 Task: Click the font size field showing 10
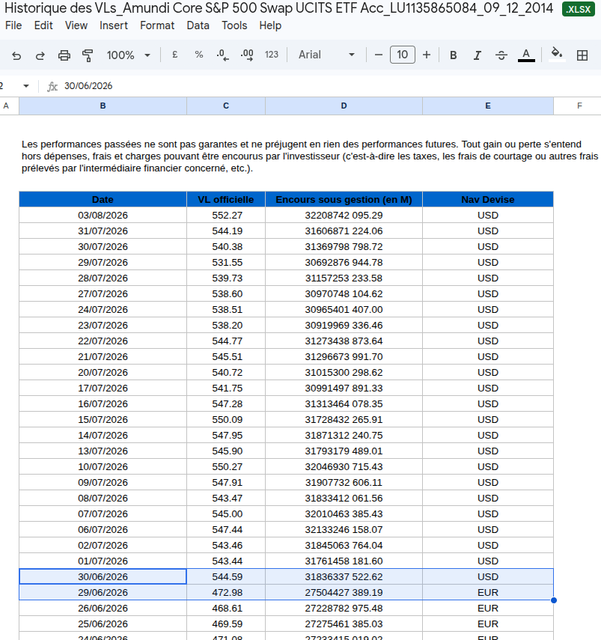[403, 55]
